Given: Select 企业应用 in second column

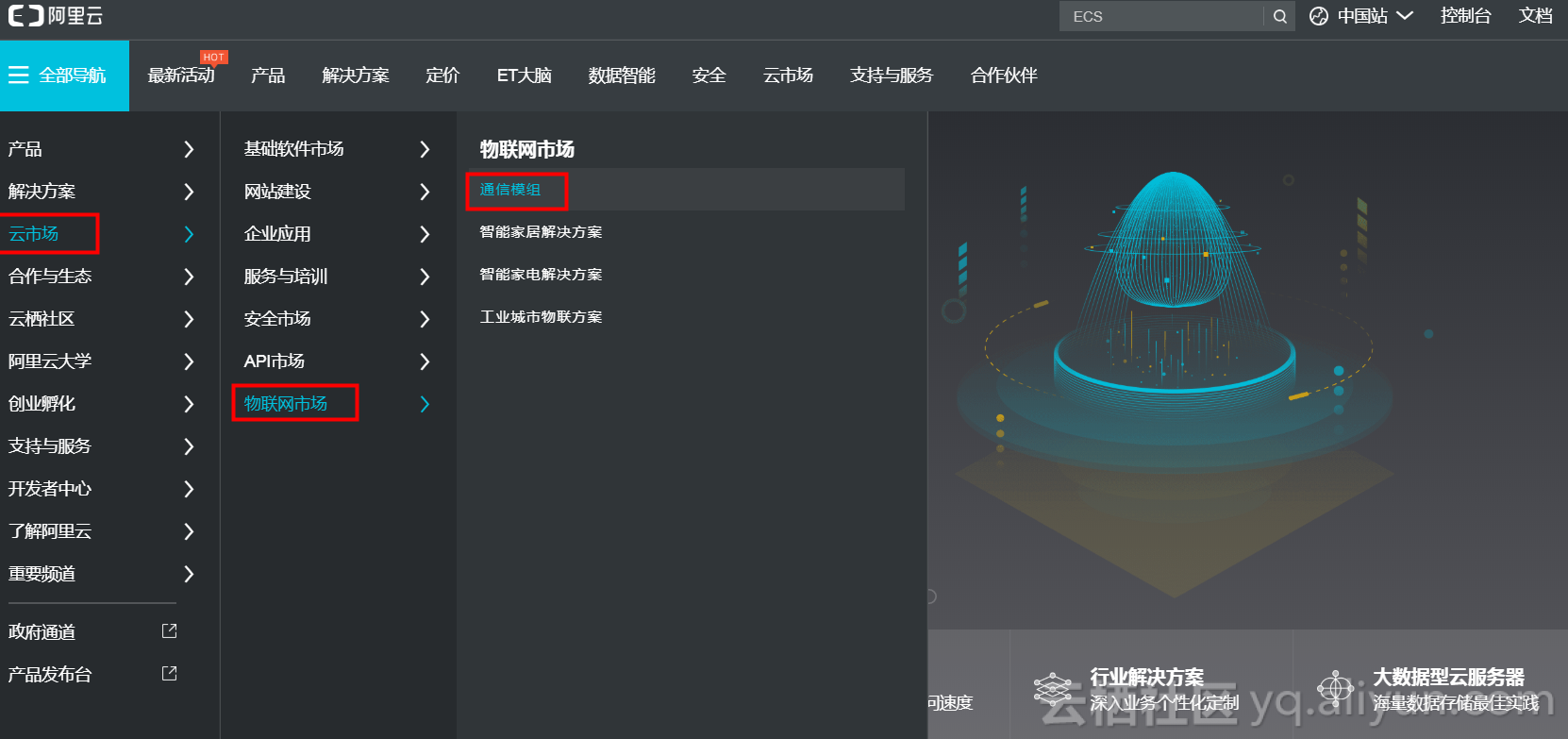Looking at the screenshot, I should coord(277,234).
